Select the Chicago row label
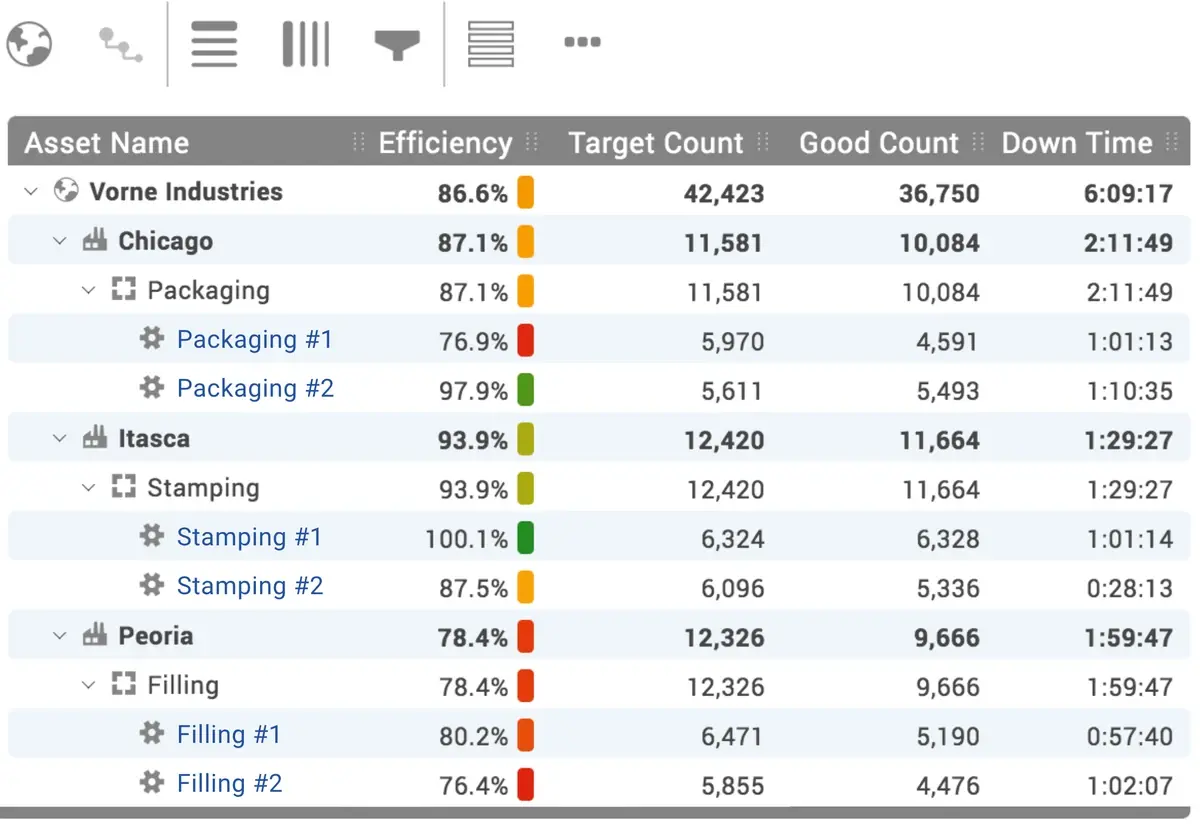 pyautogui.click(x=165, y=241)
